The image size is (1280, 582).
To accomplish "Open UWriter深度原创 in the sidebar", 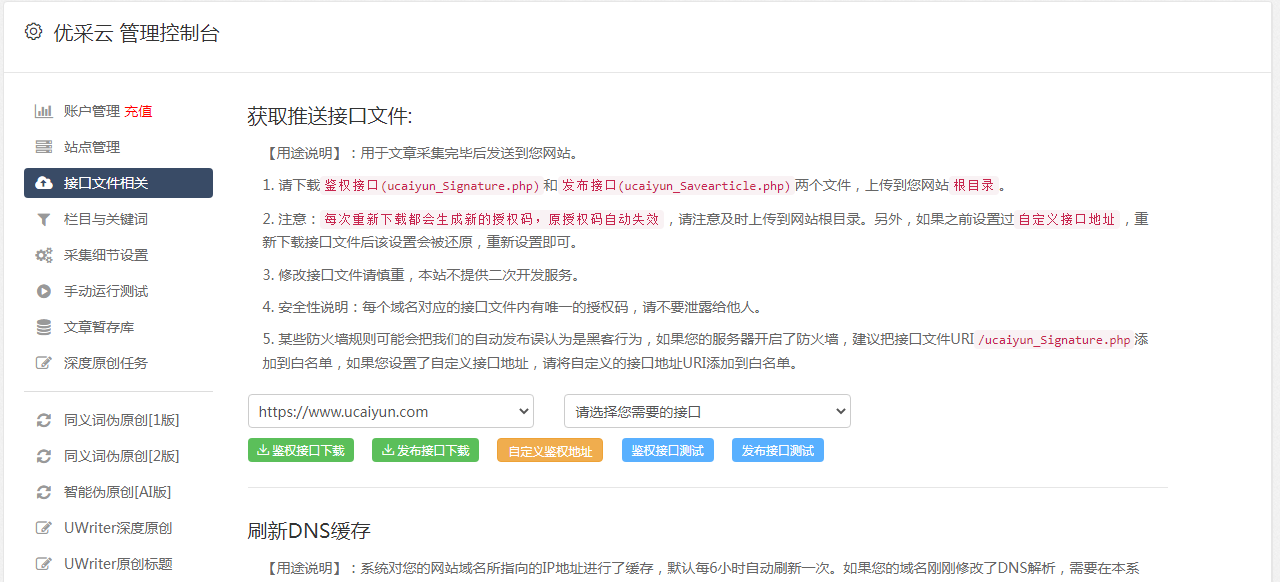I will point(118,528).
